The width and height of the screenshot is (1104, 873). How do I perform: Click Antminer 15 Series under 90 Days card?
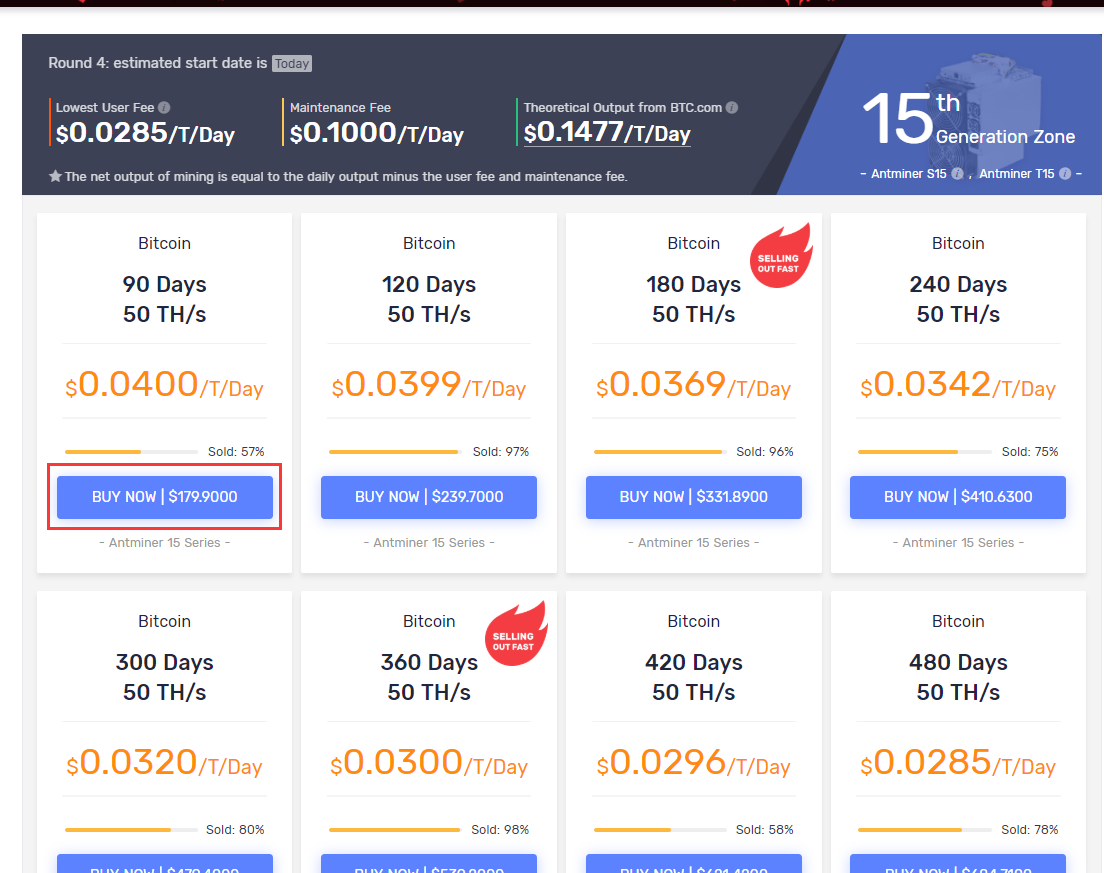click(164, 543)
